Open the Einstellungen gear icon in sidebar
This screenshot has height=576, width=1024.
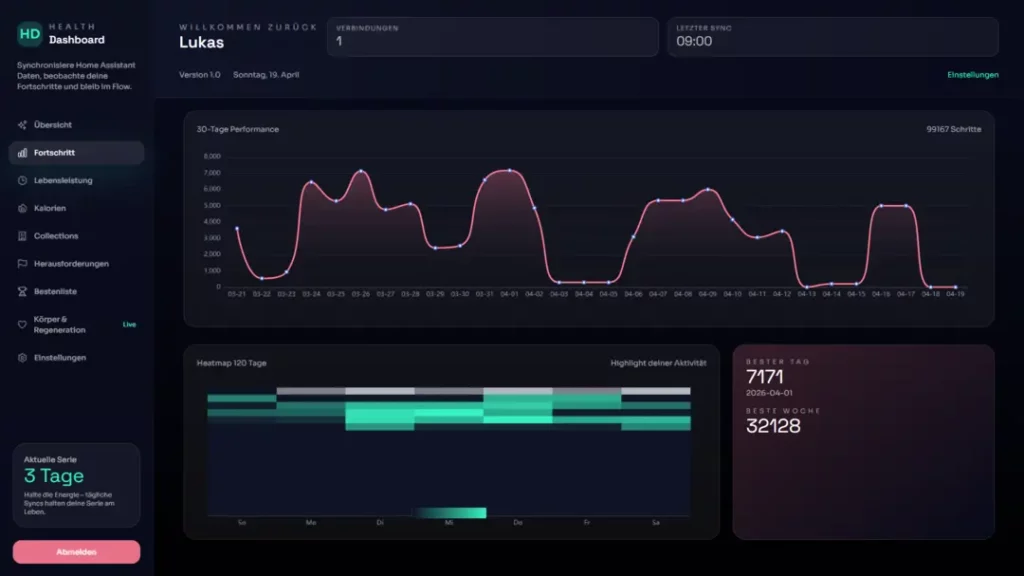coord(22,357)
